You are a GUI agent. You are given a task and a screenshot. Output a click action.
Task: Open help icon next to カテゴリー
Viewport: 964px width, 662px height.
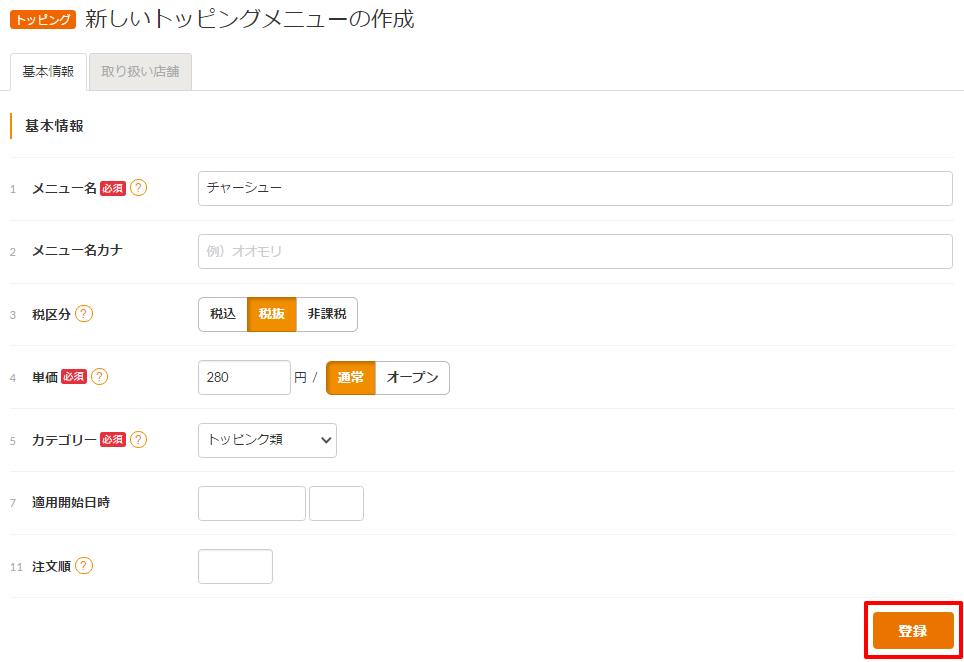point(139,440)
